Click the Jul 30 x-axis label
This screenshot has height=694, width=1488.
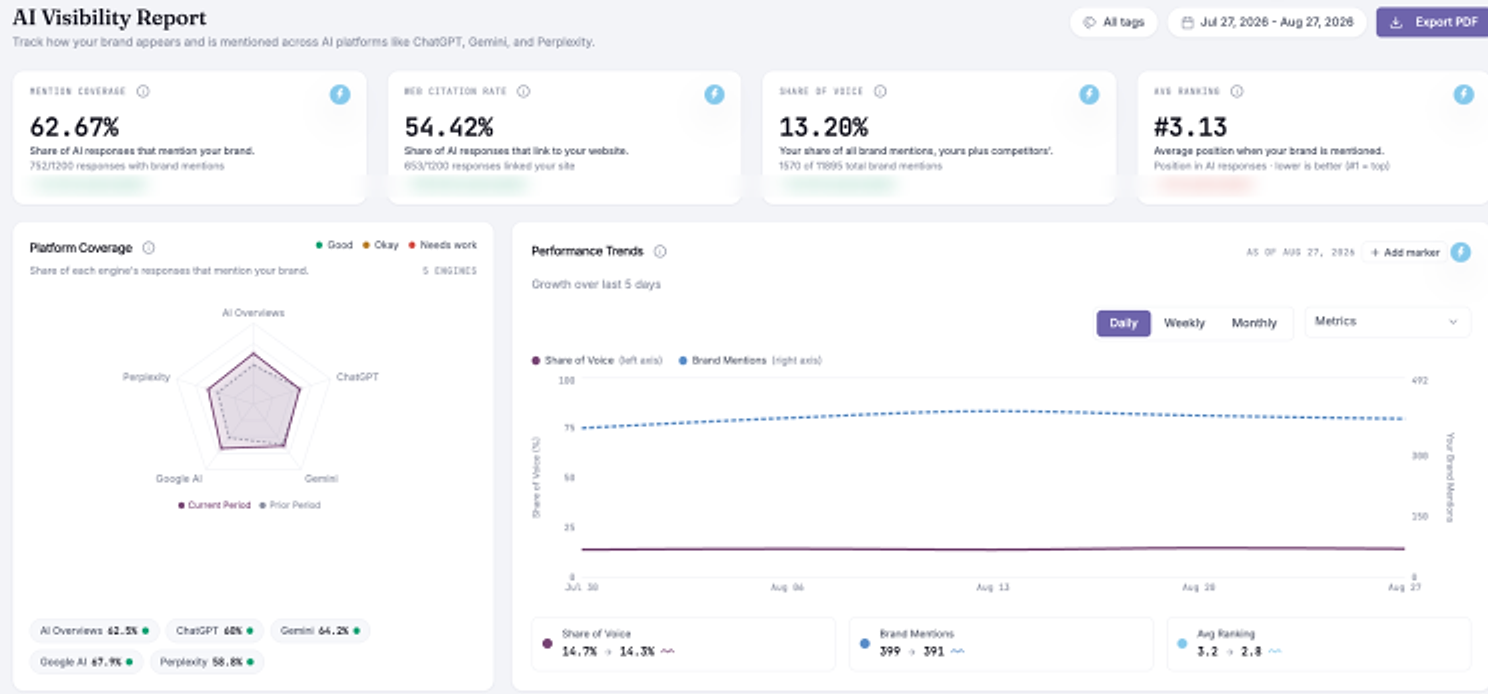click(581, 588)
